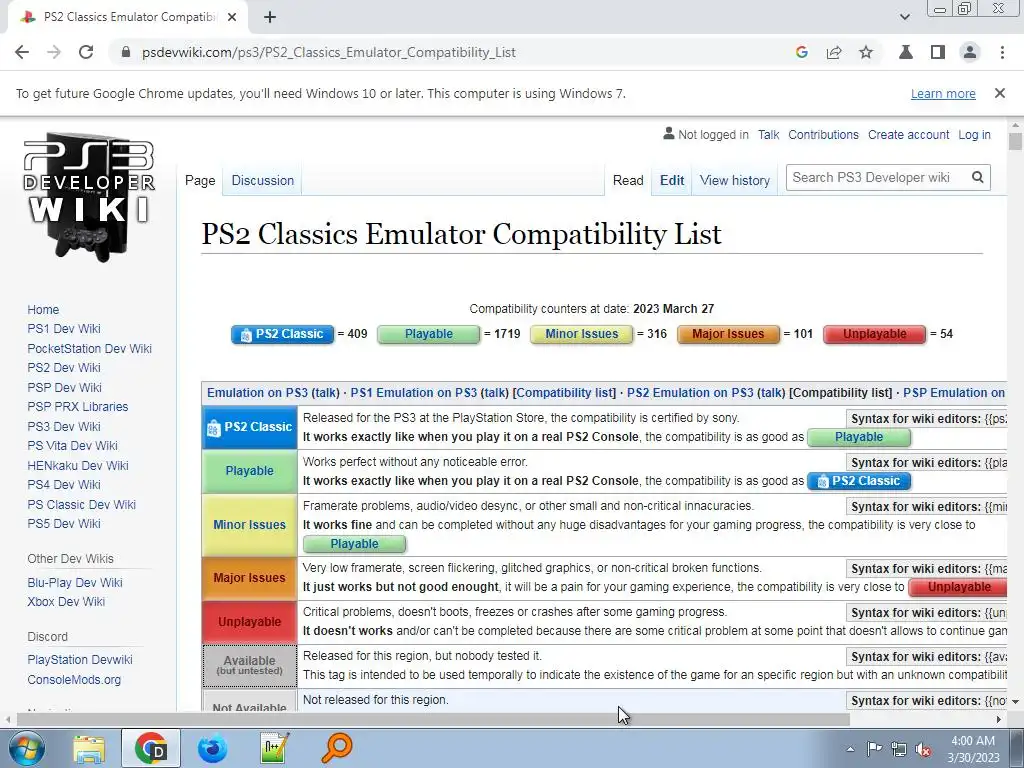Open PS2 Emulation on PS3 link
This screenshot has height=768, width=1024.
point(690,392)
